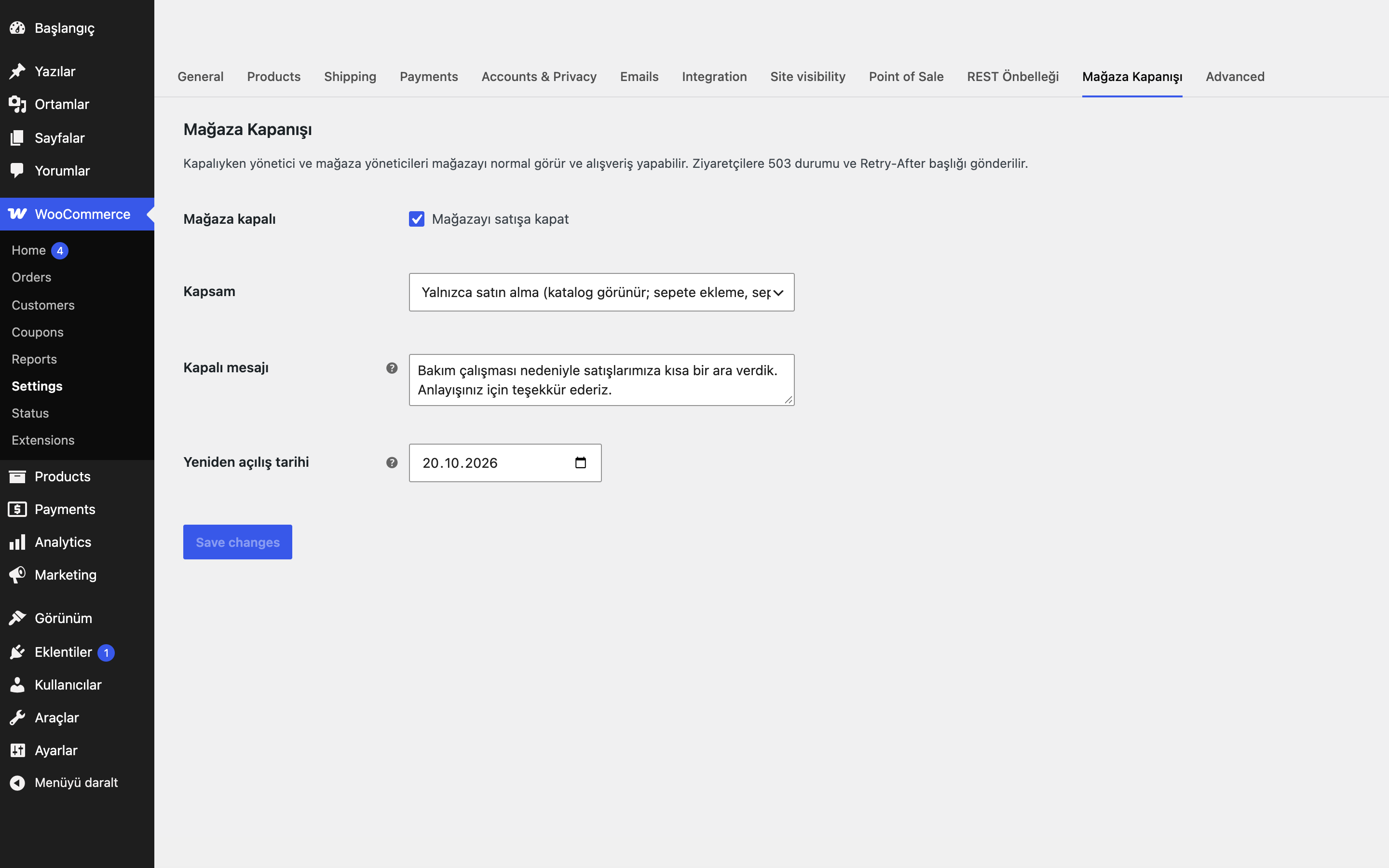Click the Menüyü daralt collapse arrow icon
This screenshot has width=1389, height=868.
(17, 783)
